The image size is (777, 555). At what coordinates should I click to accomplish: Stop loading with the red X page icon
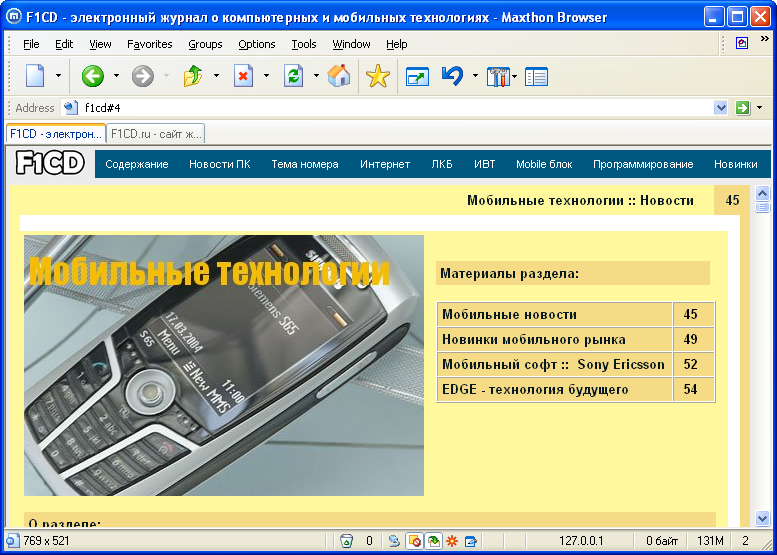[x=243, y=76]
